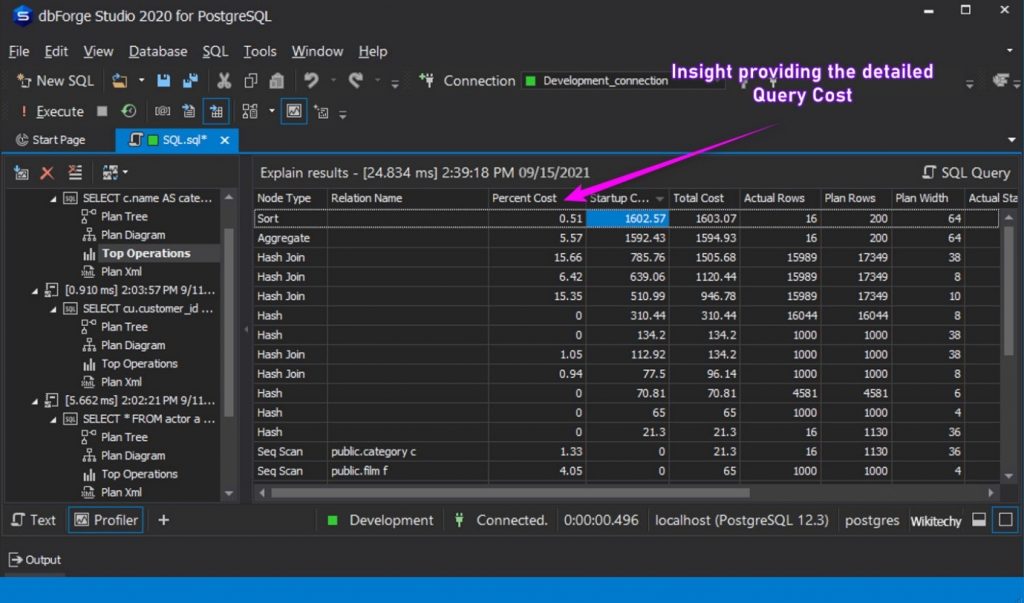Screen dimensions: 1024x603
Task: Click the horizontal scrollbar under the results grid
Action: click(x=510, y=492)
